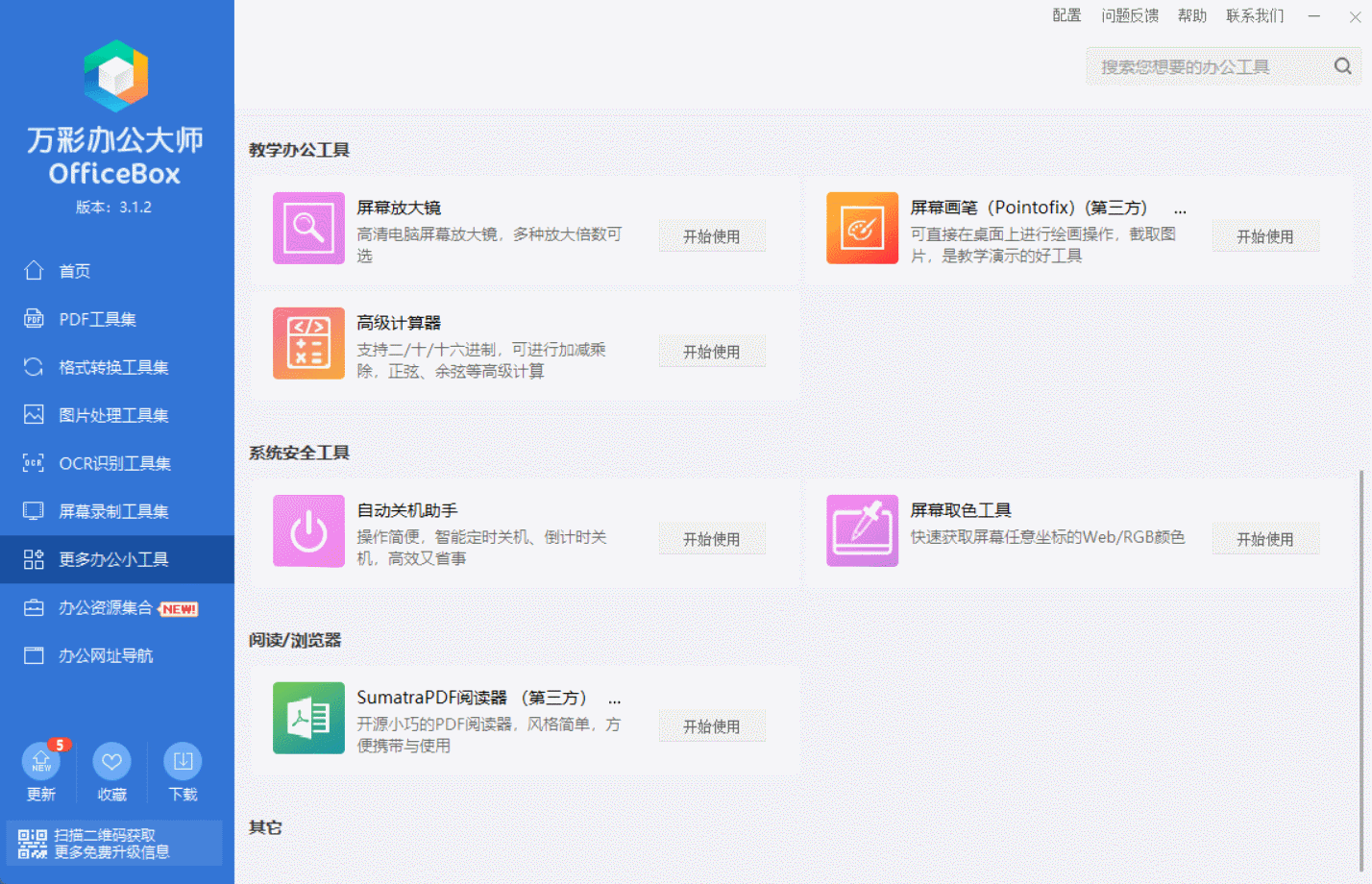Screen dimensions: 1372x884
Task: Open the SumatraPDF reader icon
Action: click(308, 718)
